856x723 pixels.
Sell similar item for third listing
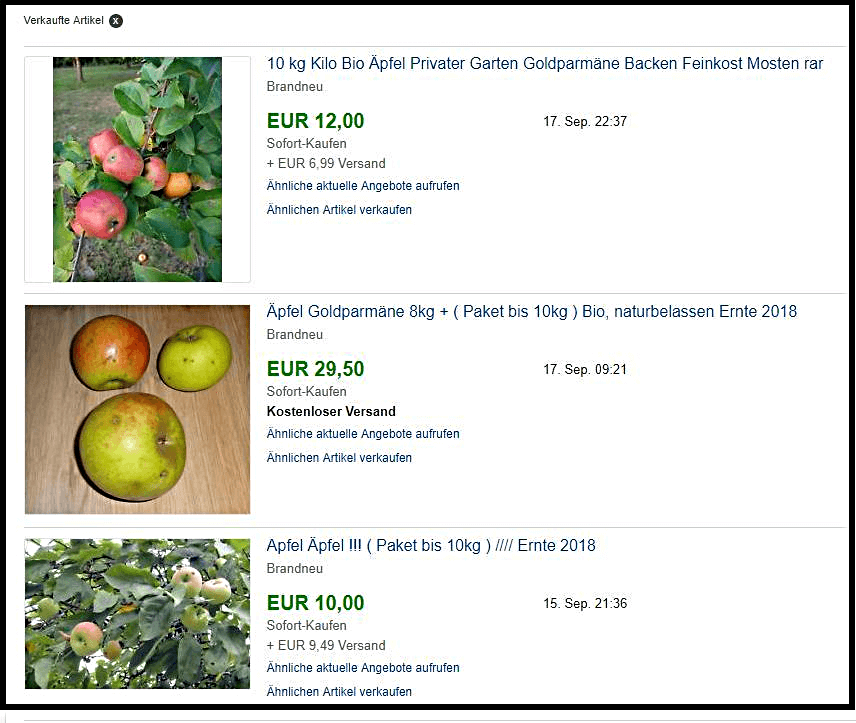tap(339, 691)
